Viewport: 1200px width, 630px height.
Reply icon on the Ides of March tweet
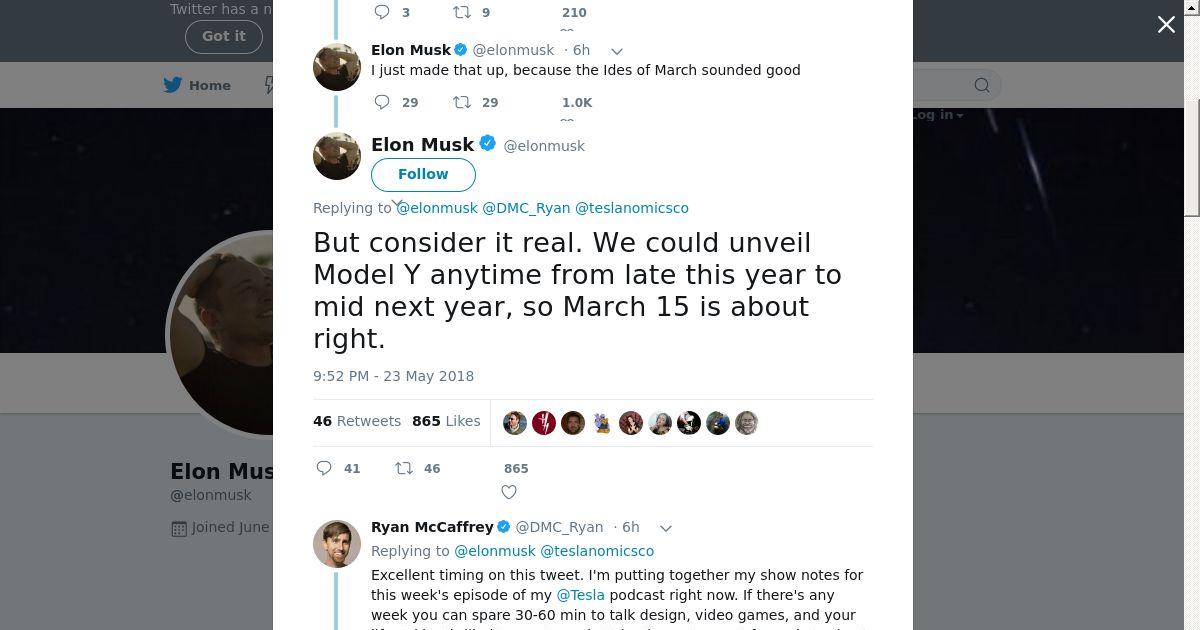point(382,102)
